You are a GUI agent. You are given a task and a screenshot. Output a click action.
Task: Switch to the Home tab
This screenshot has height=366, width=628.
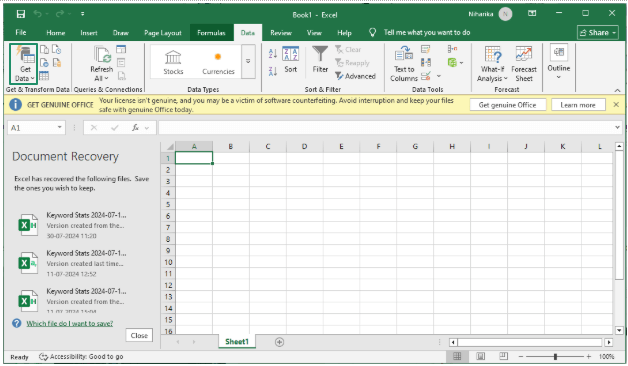click(x=56, y=33)
